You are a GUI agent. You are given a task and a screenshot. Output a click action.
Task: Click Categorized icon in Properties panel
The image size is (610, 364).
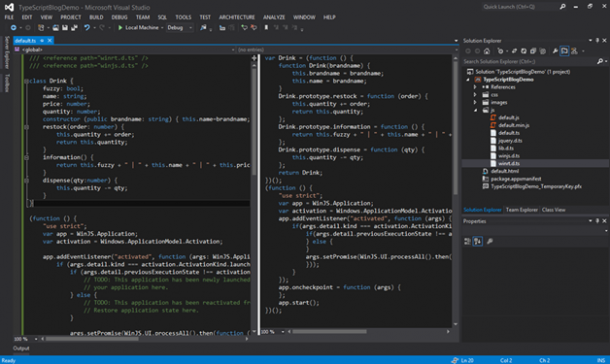467,242
